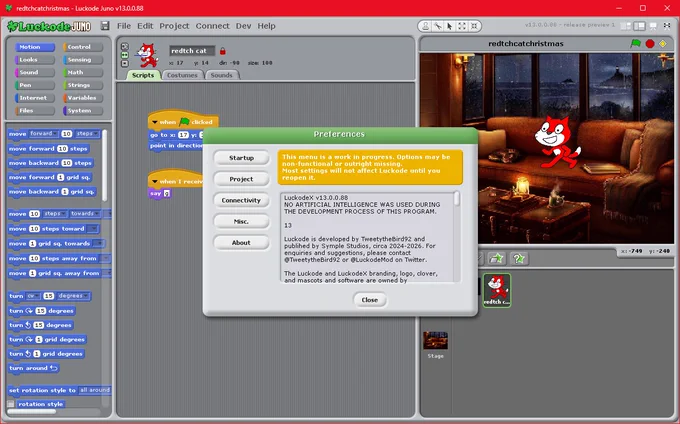Open Misc. section in Preferences

pos(242,222)
